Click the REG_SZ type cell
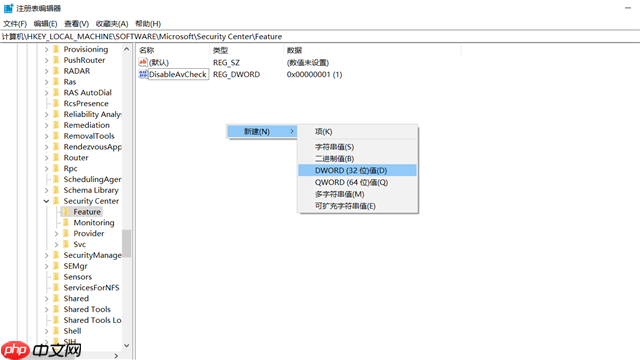Screen dimensions: 640x360 click(226, 62)
